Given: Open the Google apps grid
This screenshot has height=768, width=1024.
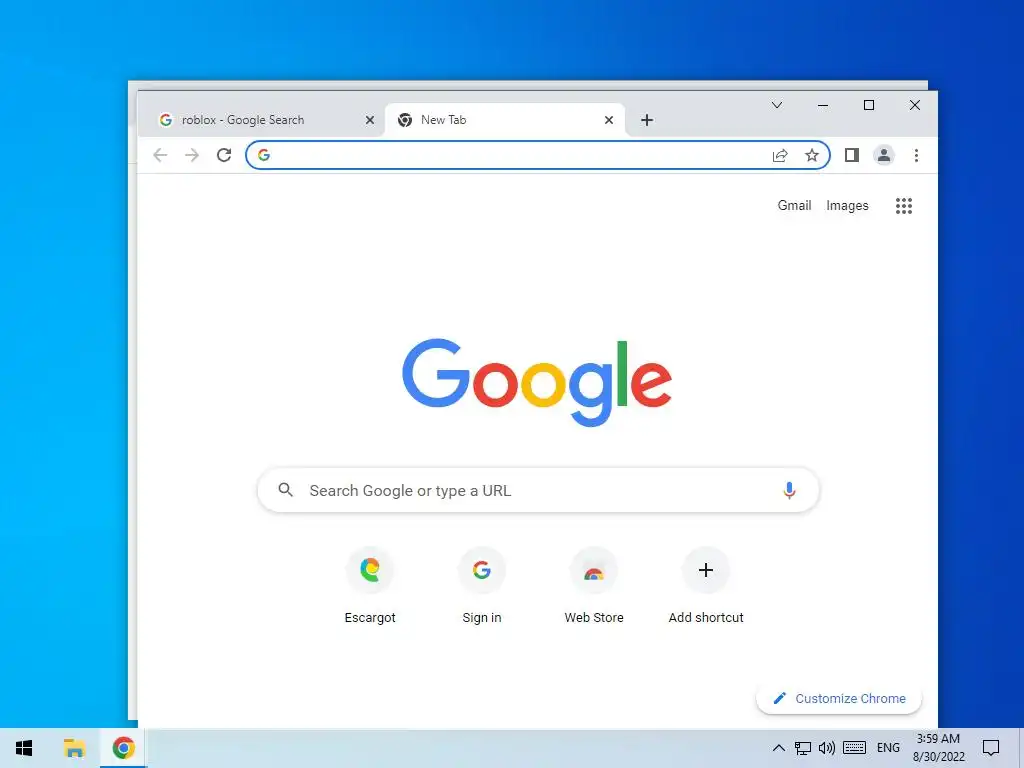Looking at the screenshot, I should tap(904, 206).
